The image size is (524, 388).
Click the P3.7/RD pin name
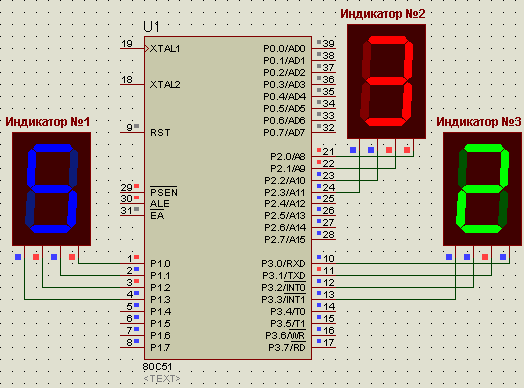(287, 348)
